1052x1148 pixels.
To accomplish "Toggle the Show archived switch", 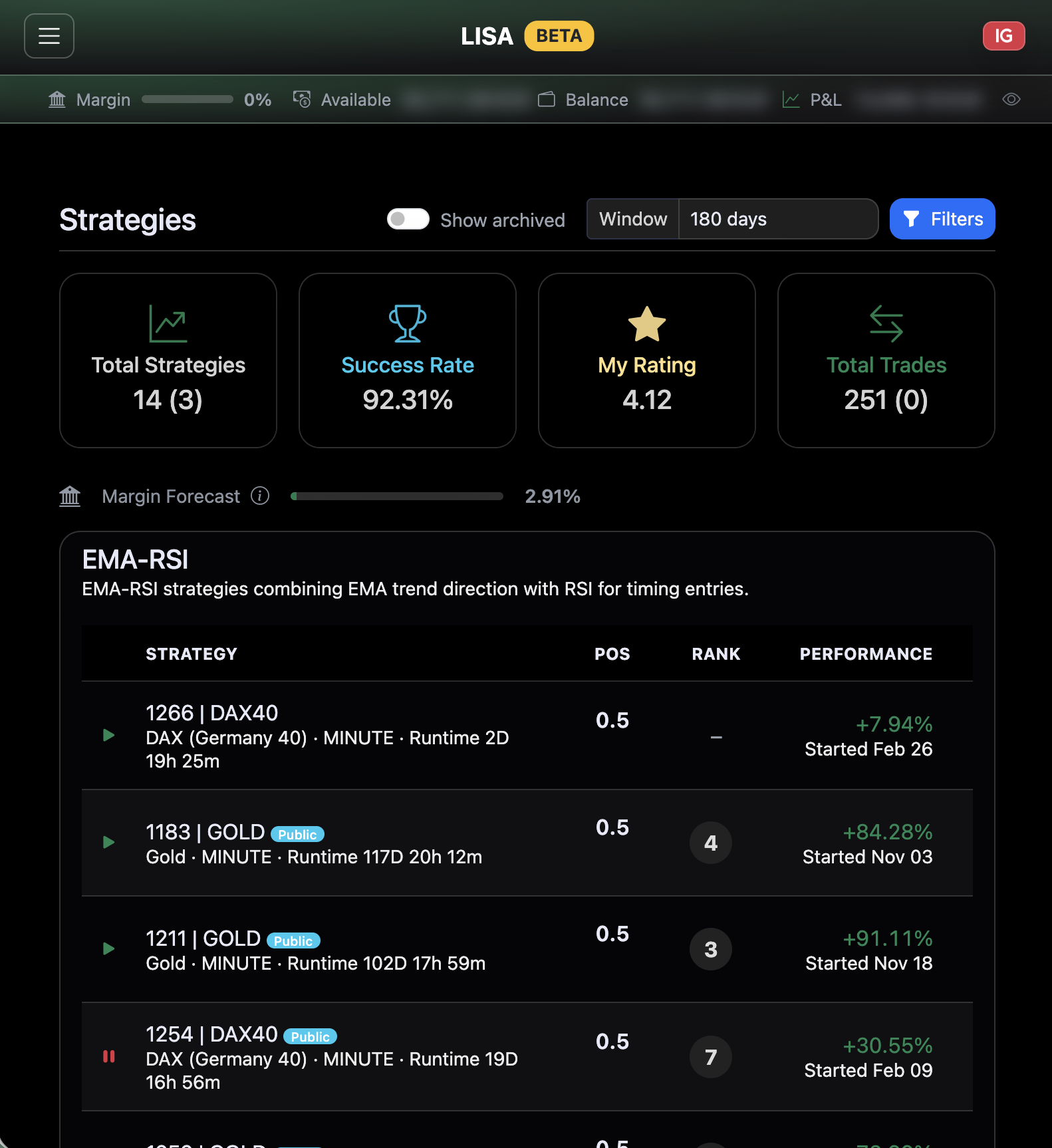I will pos(408,219).
